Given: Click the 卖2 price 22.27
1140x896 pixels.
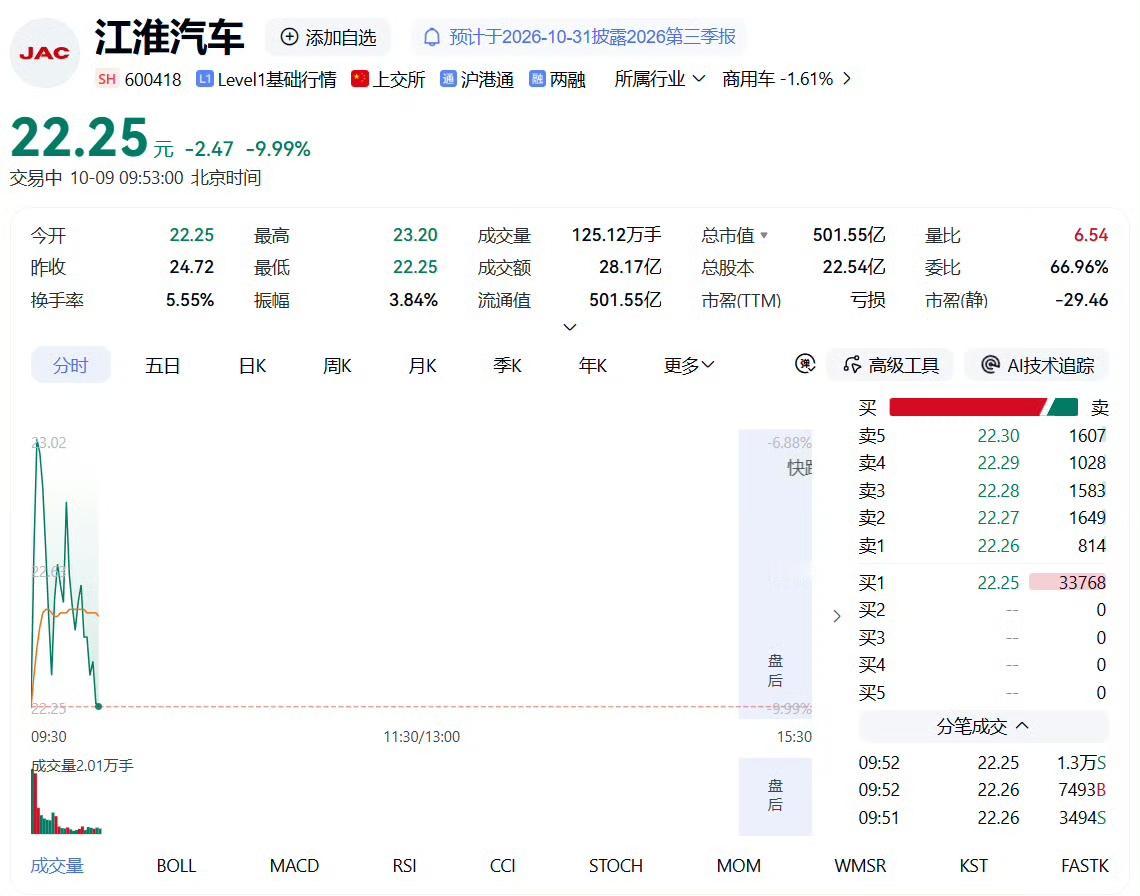Looking at the screenshot, I should [x=998, y=518].
